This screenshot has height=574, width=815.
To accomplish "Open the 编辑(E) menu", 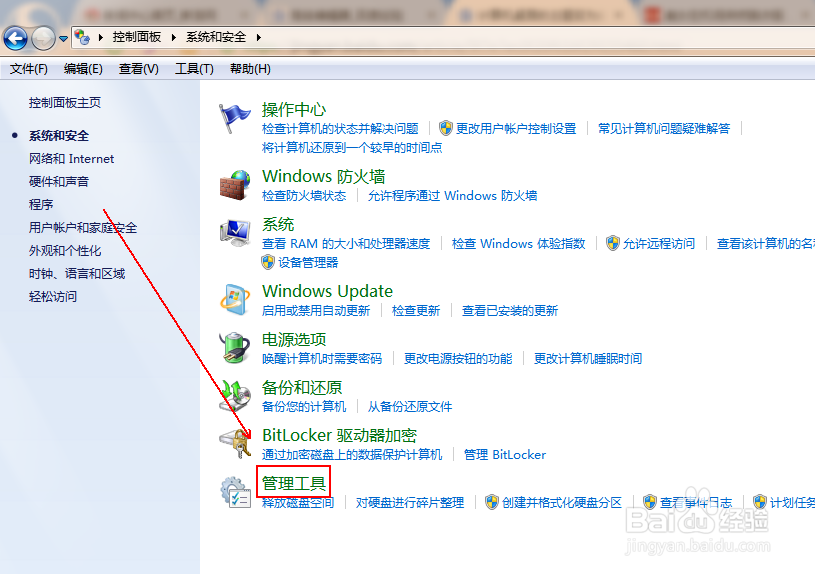I will tap(83, 69).
